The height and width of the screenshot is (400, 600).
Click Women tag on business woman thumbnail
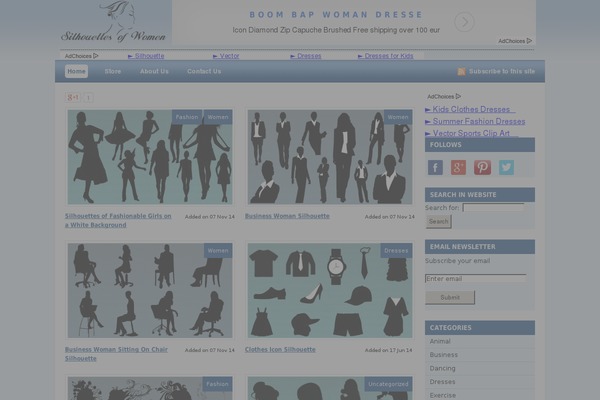(x=398, y=117)
